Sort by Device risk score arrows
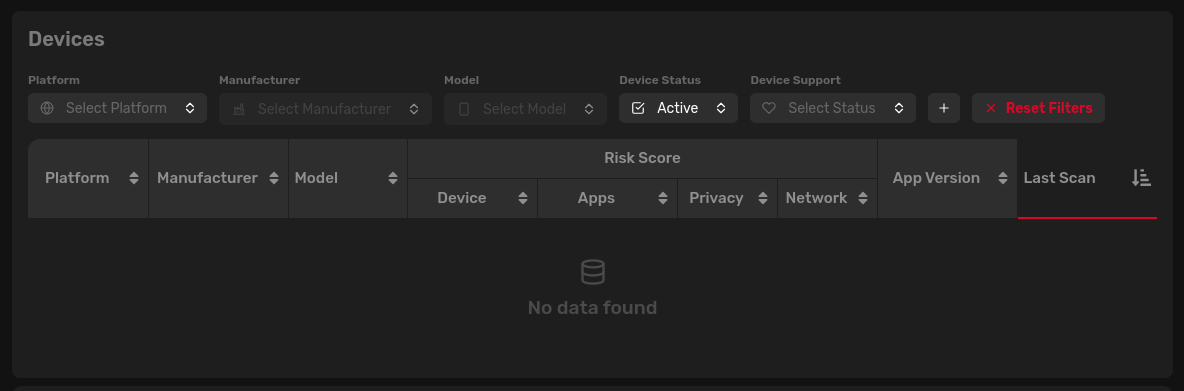The width and height of the screenshot is (1184, 391). coord(523,198)
